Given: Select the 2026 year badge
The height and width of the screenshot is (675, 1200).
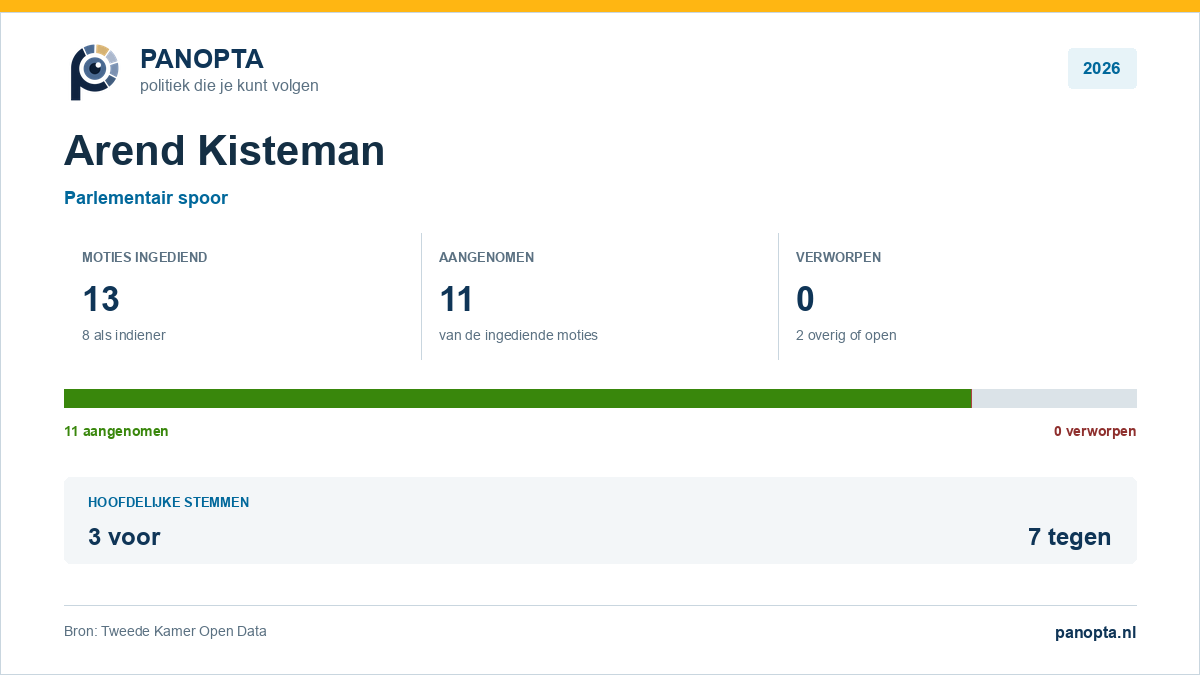Looking at the screenshot, I should (x=1102, y=69).
